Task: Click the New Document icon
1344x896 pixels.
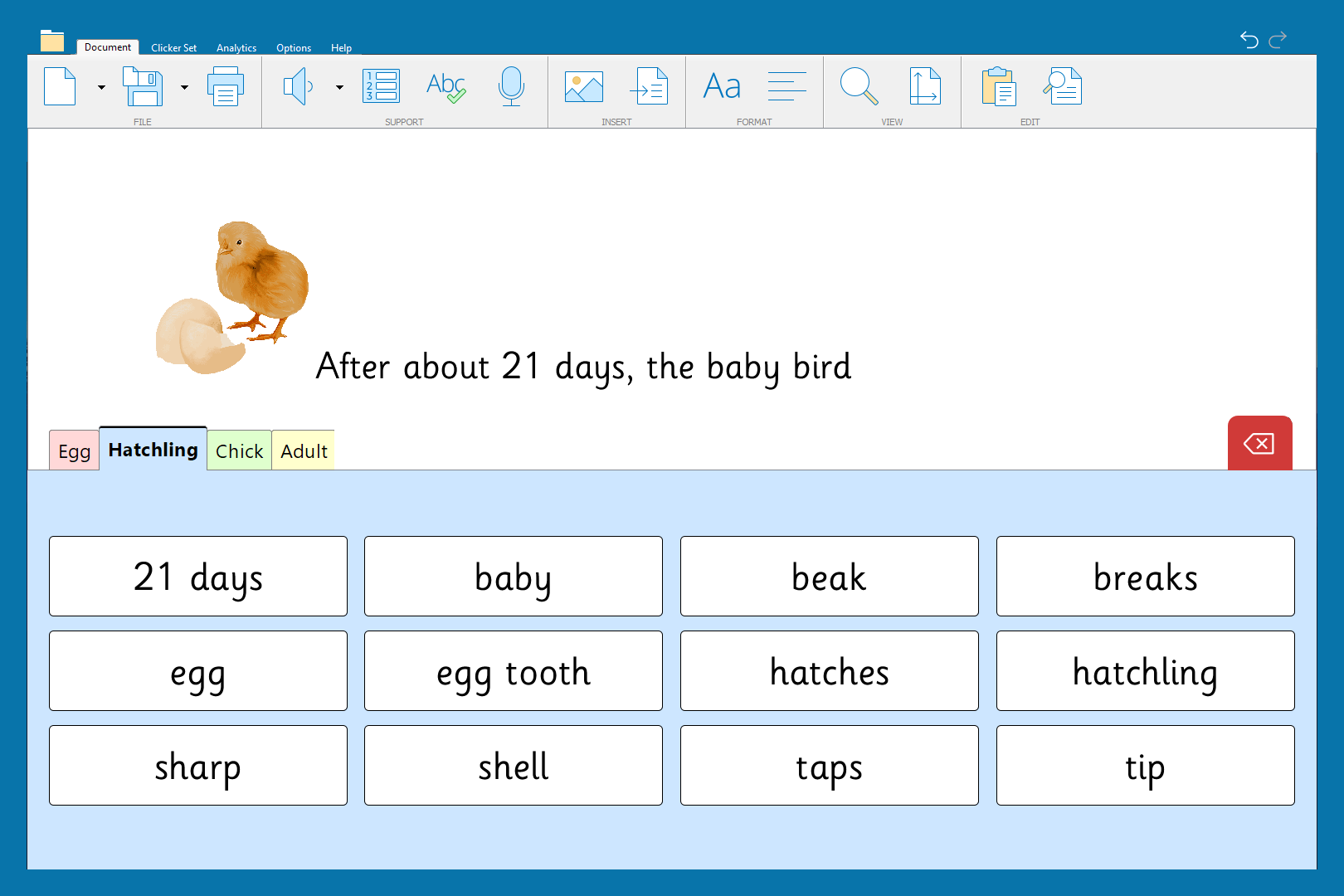Action: point(60,86)
